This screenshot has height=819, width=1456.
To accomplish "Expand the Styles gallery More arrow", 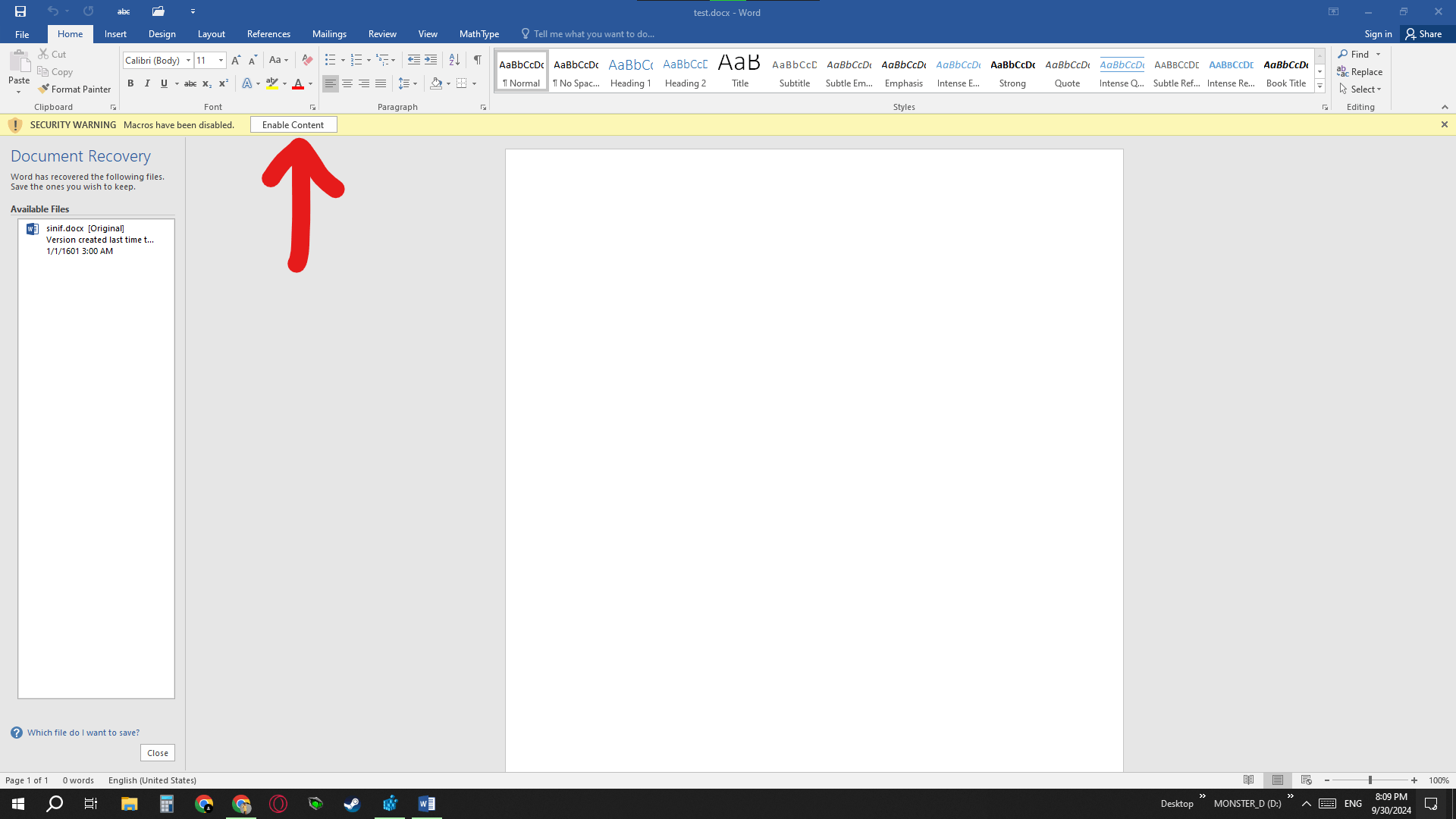I will pyautogui.click(x=1319, y=86).
